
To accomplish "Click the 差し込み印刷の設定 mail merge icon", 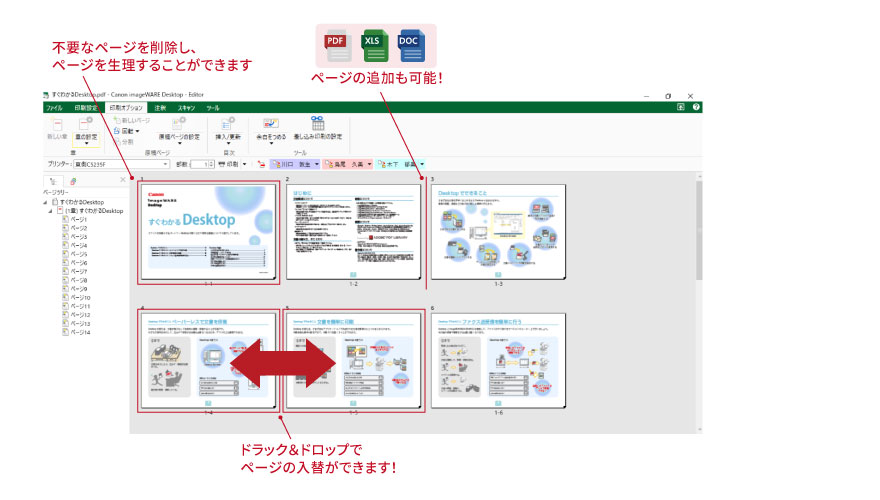I will (318, 123).
